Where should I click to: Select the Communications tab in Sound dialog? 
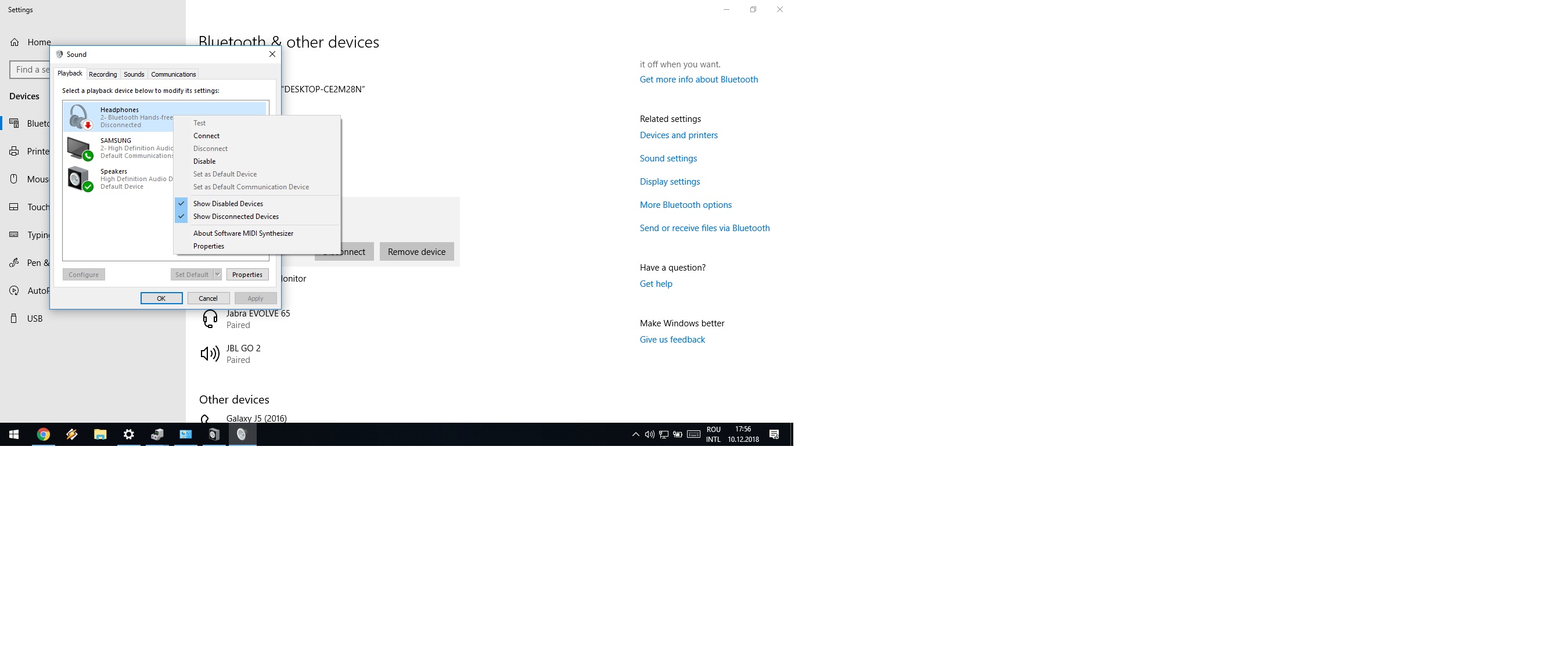173,73
